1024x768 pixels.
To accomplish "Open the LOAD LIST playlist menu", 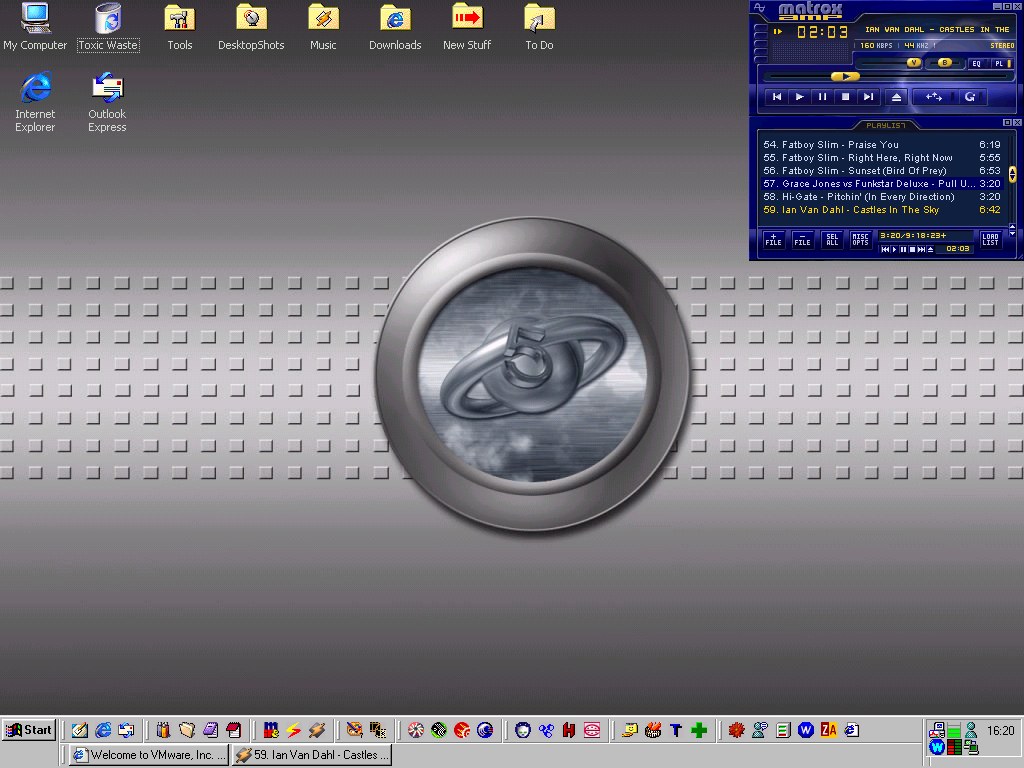I will (x=990, y=240).
